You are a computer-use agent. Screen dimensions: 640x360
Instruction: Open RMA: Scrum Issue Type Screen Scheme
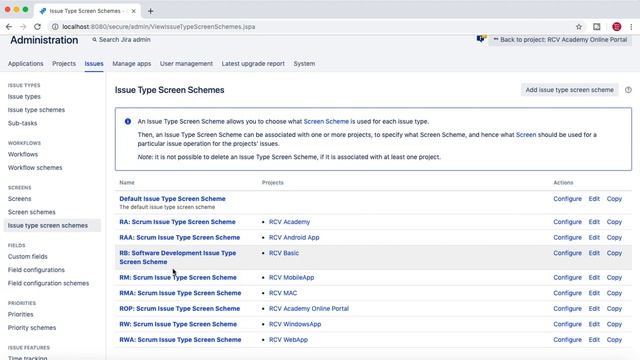[180, 293]
